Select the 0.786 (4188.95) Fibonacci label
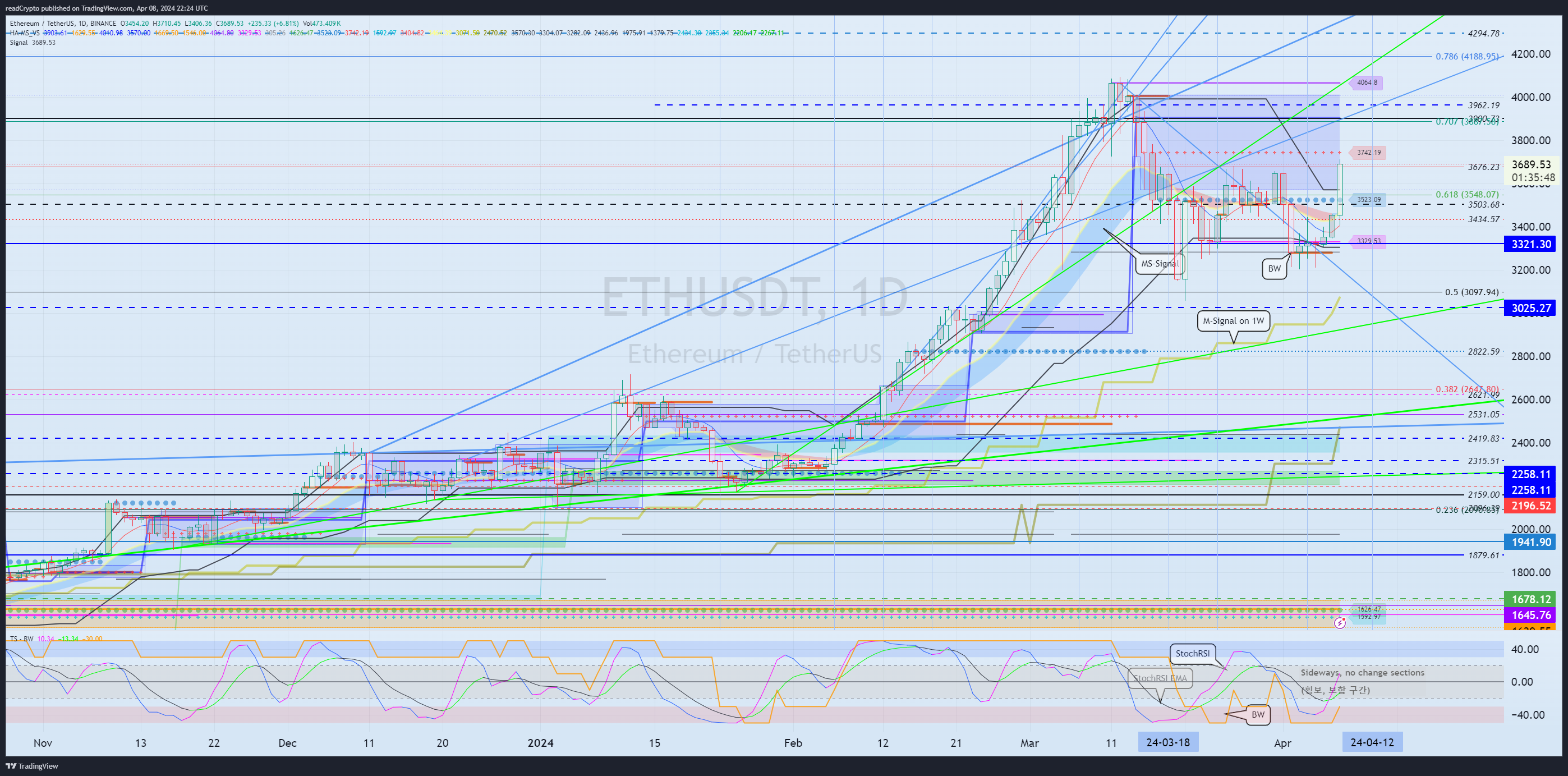1568x776 pixels. (1467, 57)
